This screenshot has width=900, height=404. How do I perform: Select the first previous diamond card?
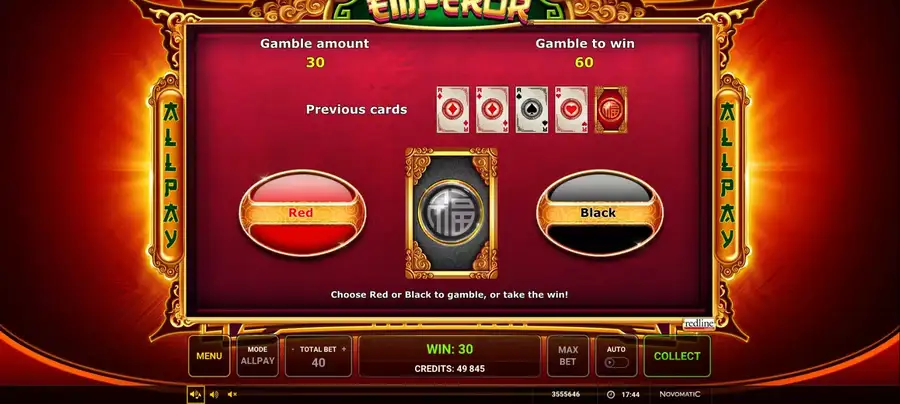(452, 110)
